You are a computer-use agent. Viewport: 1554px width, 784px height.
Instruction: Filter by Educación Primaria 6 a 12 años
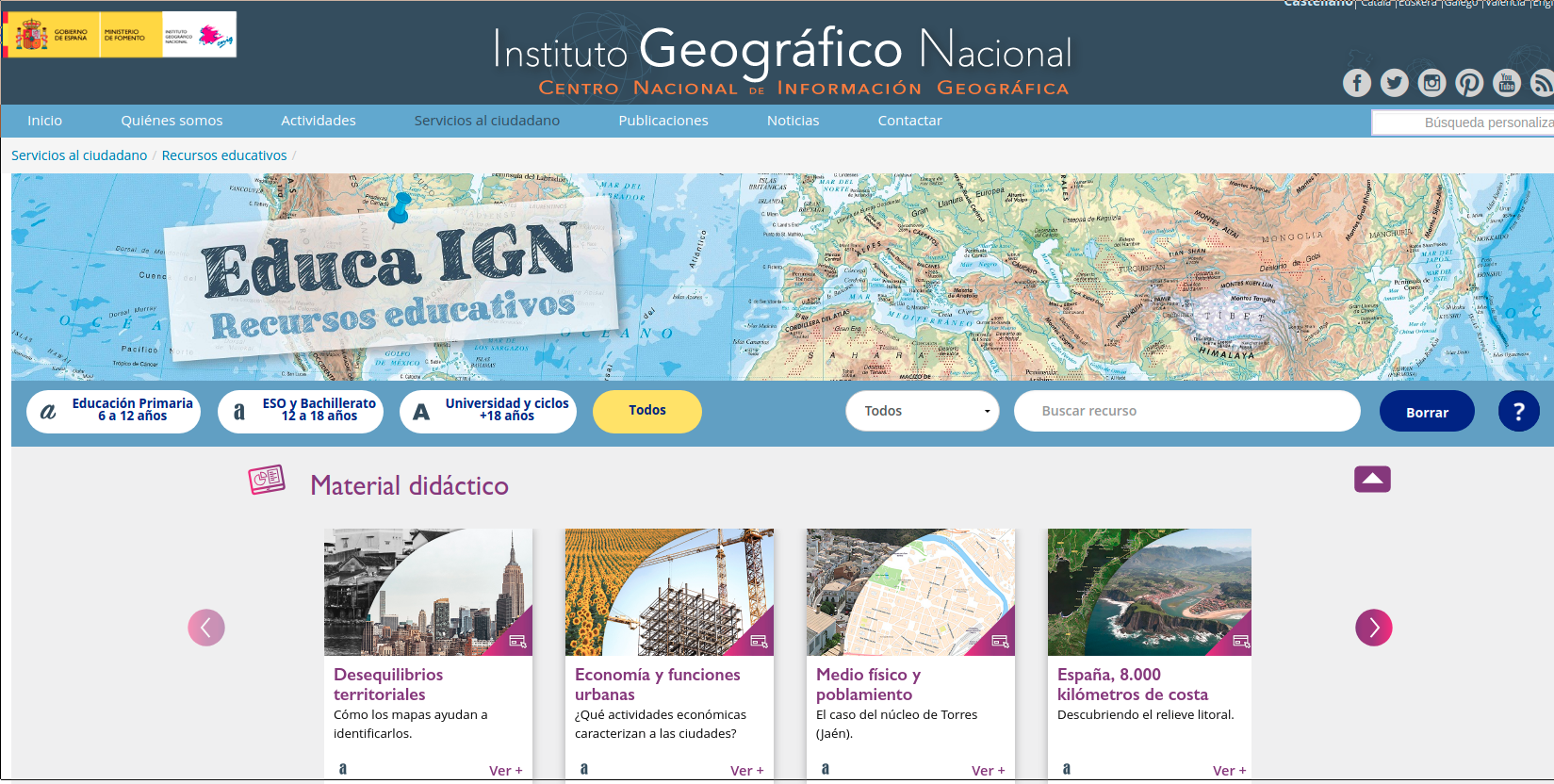pos(114,412)
